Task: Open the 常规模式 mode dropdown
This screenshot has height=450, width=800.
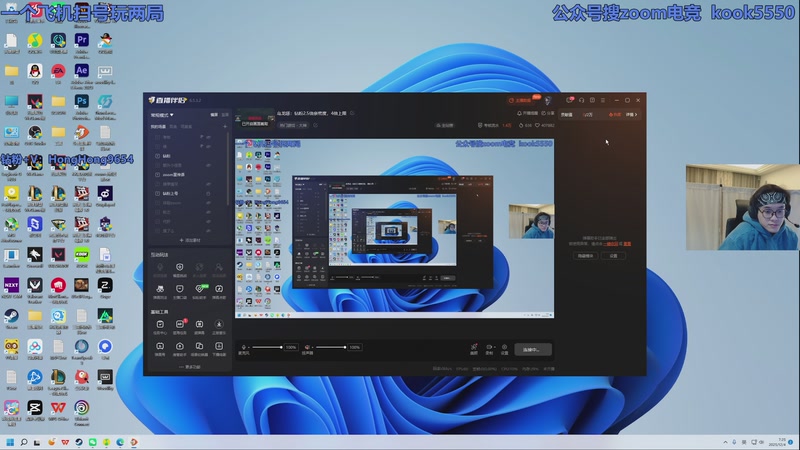Action: (x=162, y=115)
